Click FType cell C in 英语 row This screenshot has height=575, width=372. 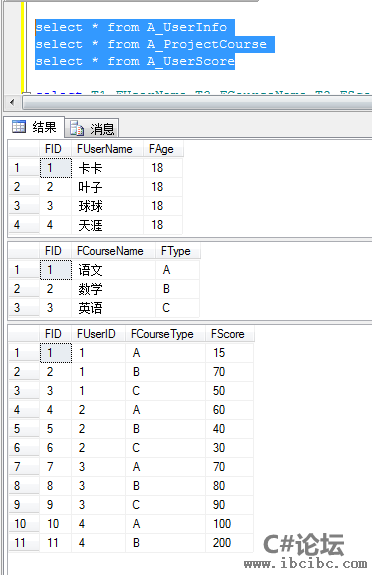[178, 308]
